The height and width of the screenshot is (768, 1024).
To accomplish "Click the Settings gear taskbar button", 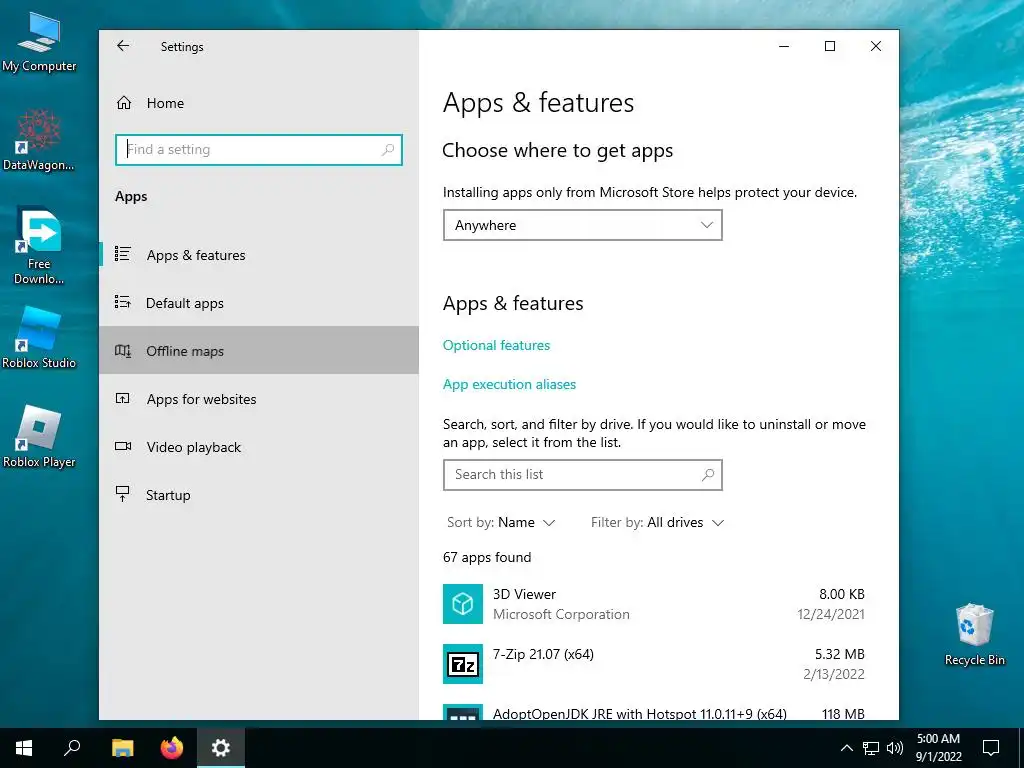I will click(x=221, y=748).
